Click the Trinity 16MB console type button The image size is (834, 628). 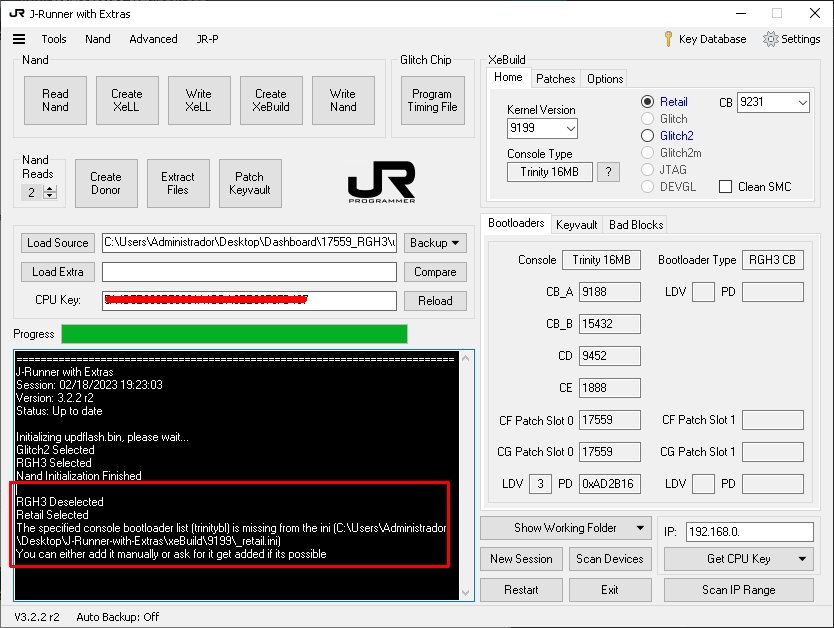pos(549,172)
